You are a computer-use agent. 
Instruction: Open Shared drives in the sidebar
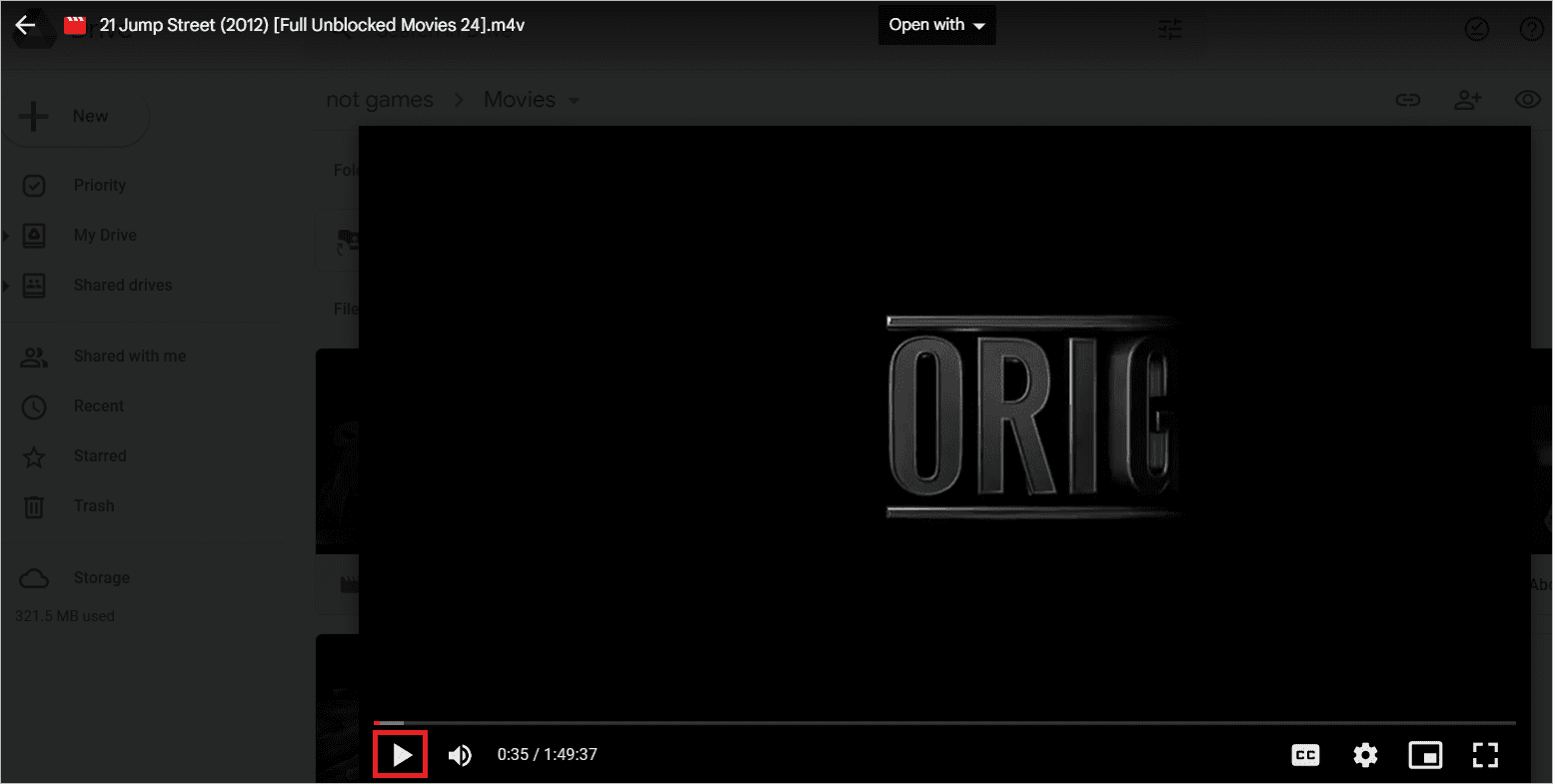coord(123,285)
